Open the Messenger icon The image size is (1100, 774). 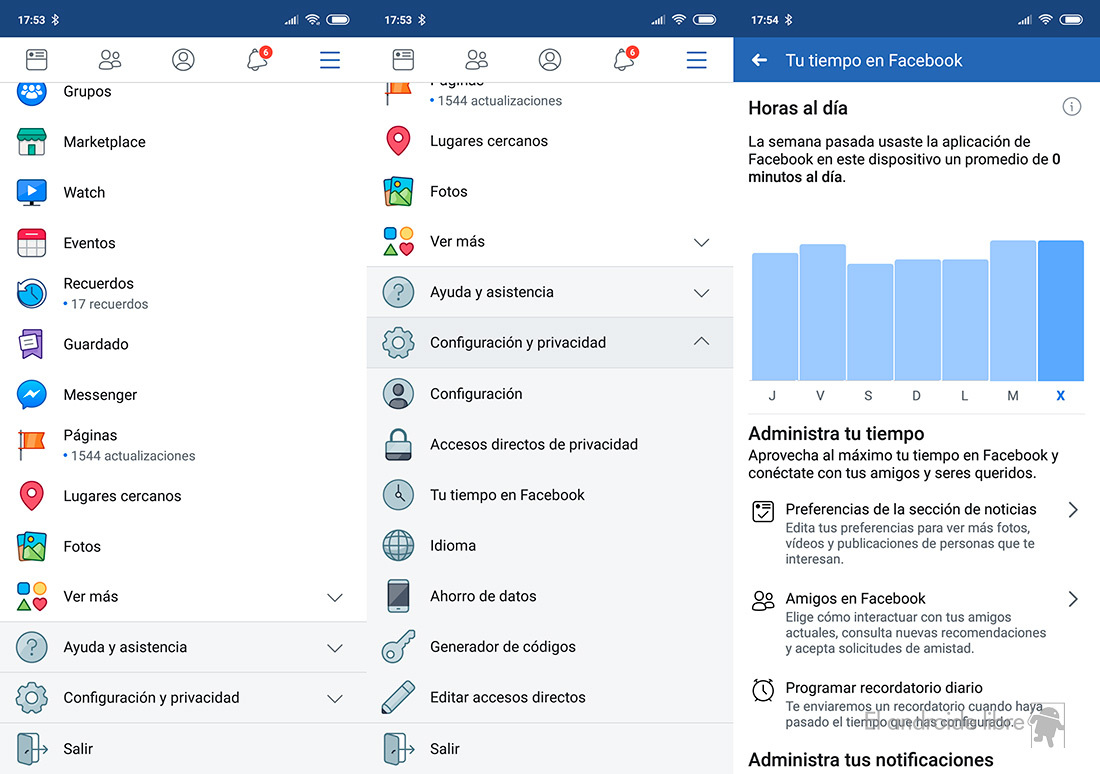32,395
